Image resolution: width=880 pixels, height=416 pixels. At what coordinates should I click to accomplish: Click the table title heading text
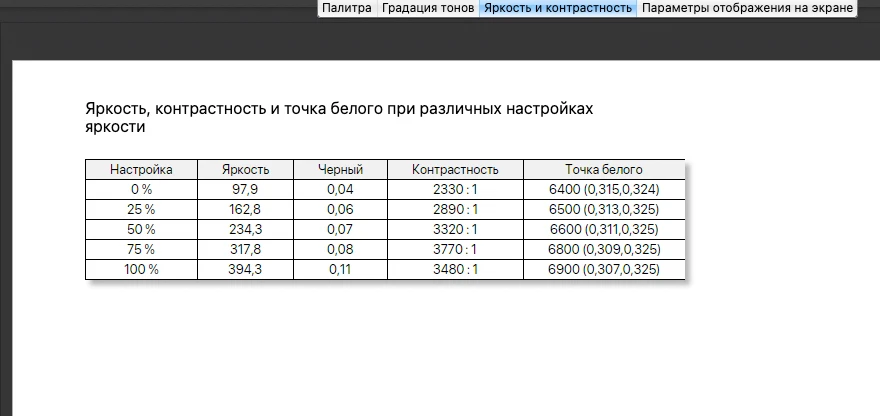339,118
